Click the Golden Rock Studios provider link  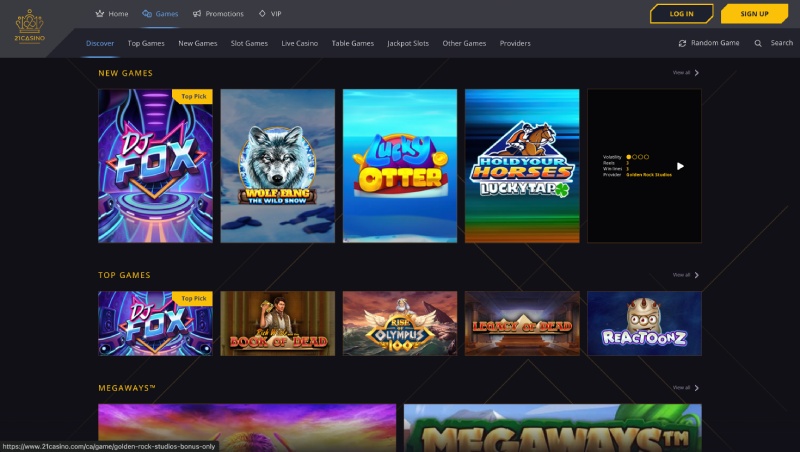coord(648,174)
